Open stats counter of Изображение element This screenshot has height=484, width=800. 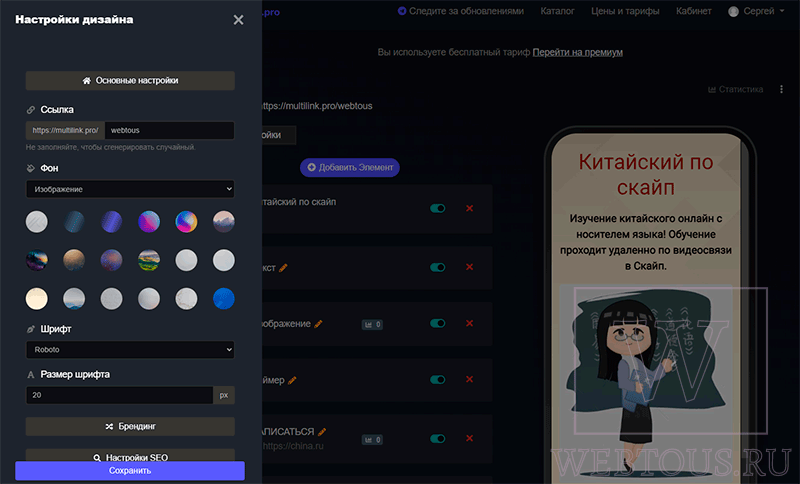372,324
